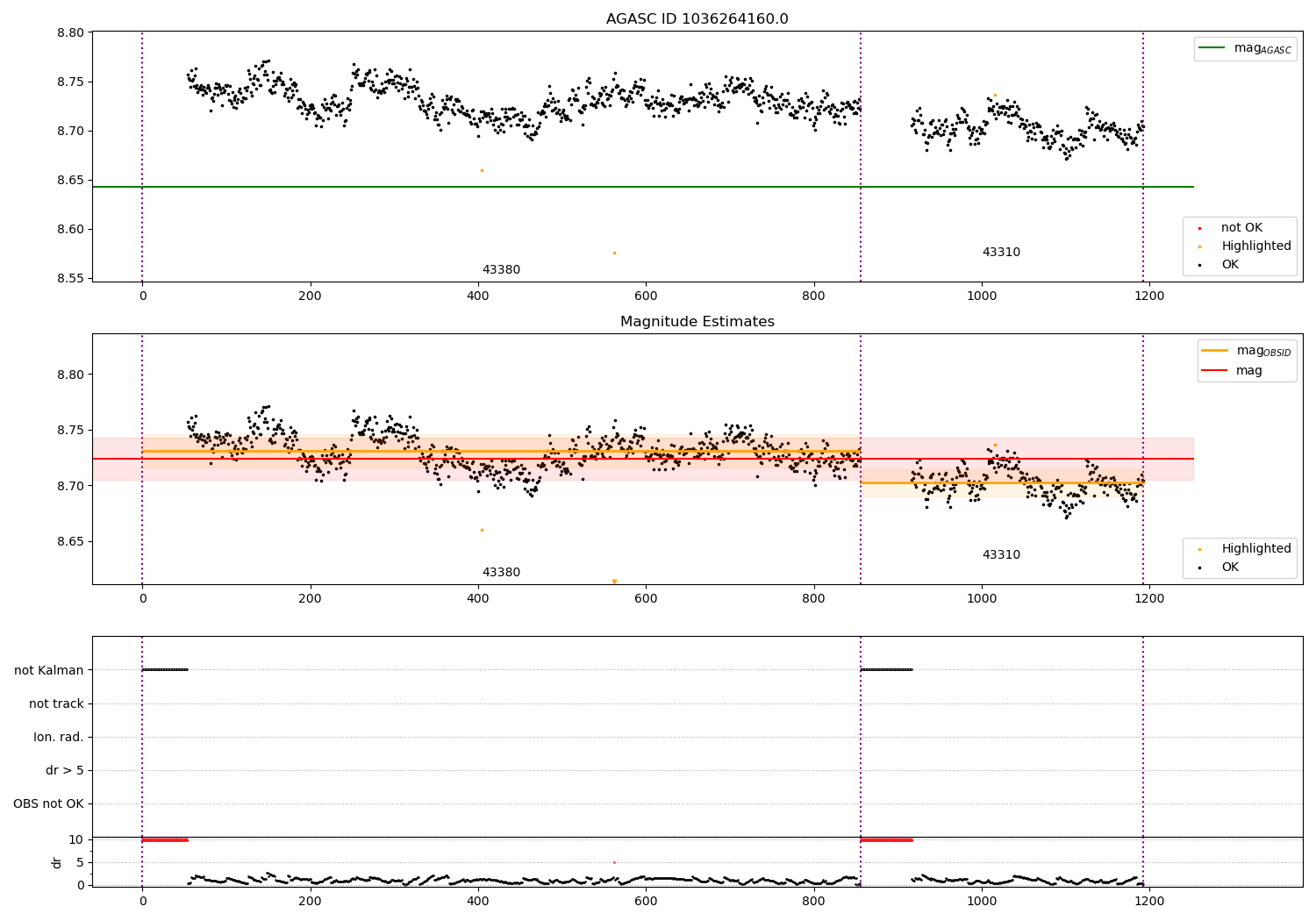Click the 1200 x-tick label of bottom plot
Screen dimensions: 1316x921
click(1149, 901)
